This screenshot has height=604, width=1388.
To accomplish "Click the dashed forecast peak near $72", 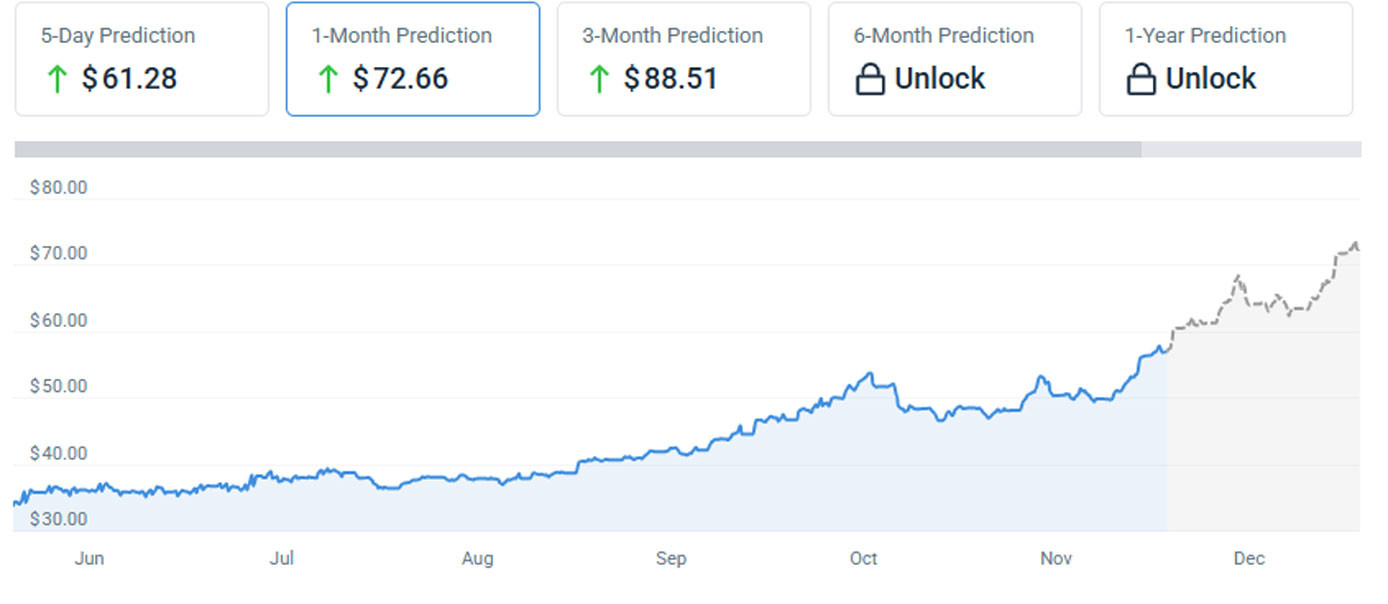I will pyautogui.click(x=1355, y=243).
